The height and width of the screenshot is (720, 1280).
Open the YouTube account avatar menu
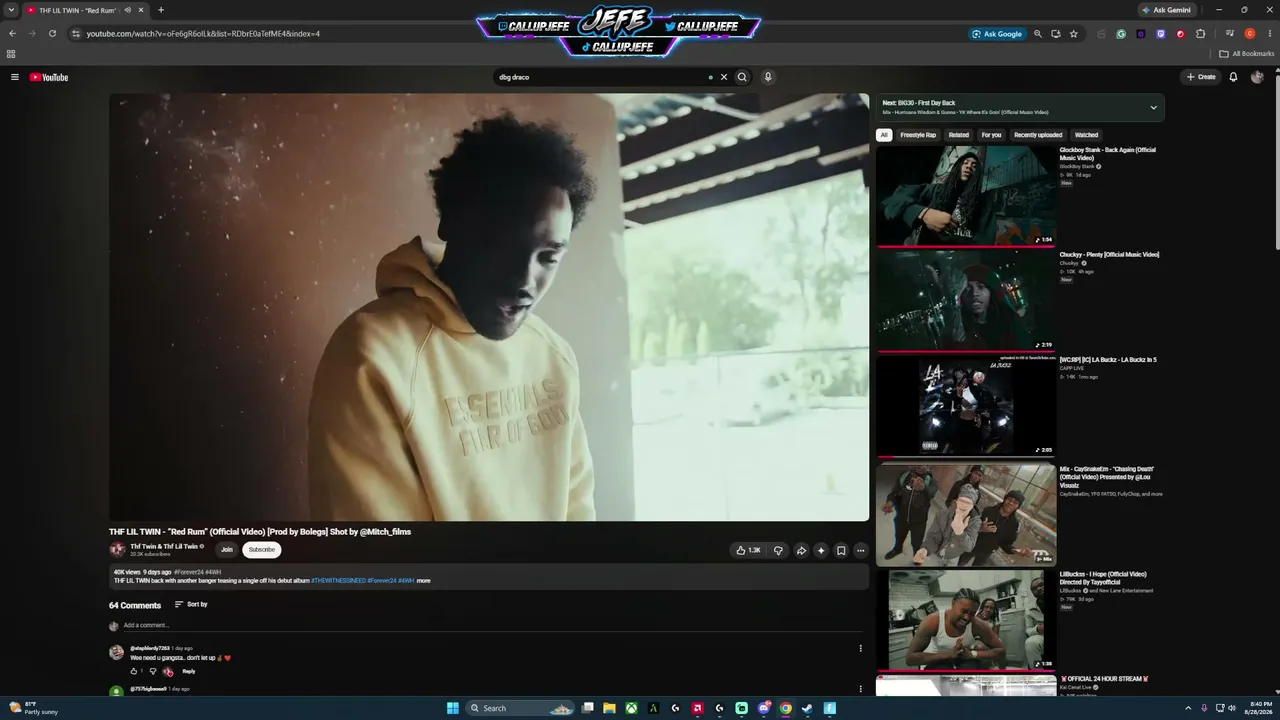point(1257,77)
